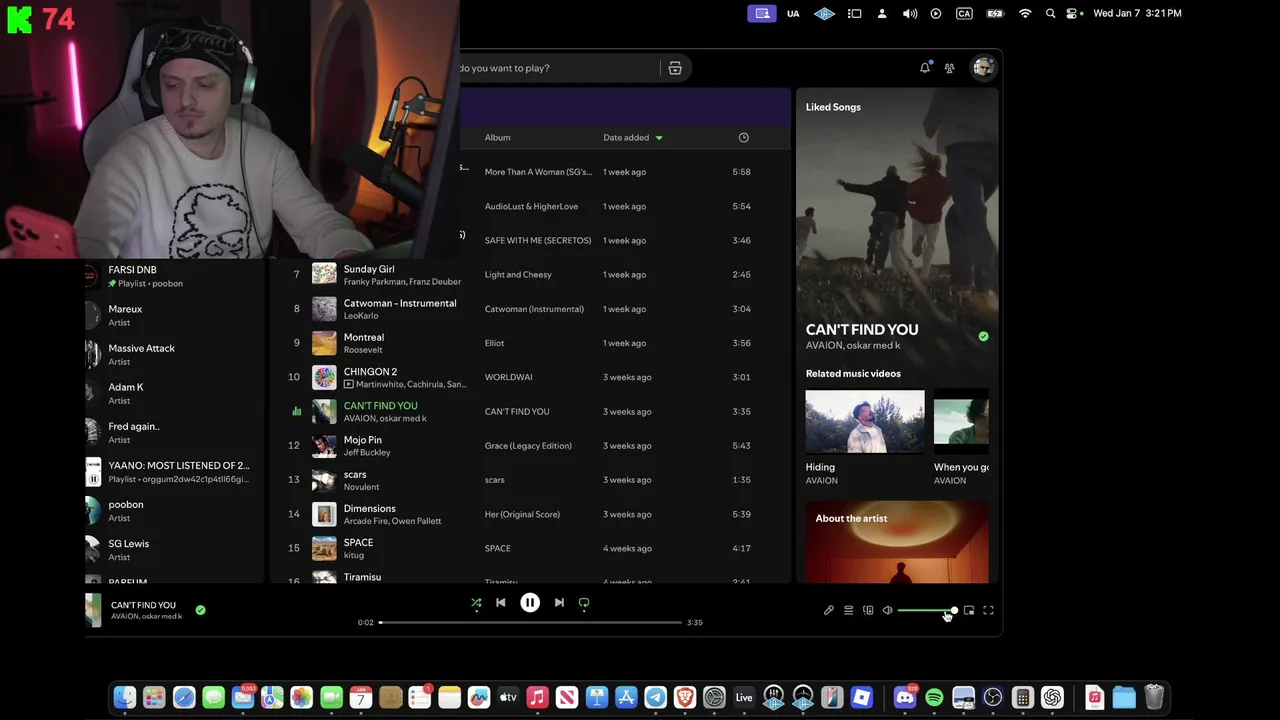Open Spotify in the Dock
1280x720 pixels.
pyautogui.click(x=934, y=697)
